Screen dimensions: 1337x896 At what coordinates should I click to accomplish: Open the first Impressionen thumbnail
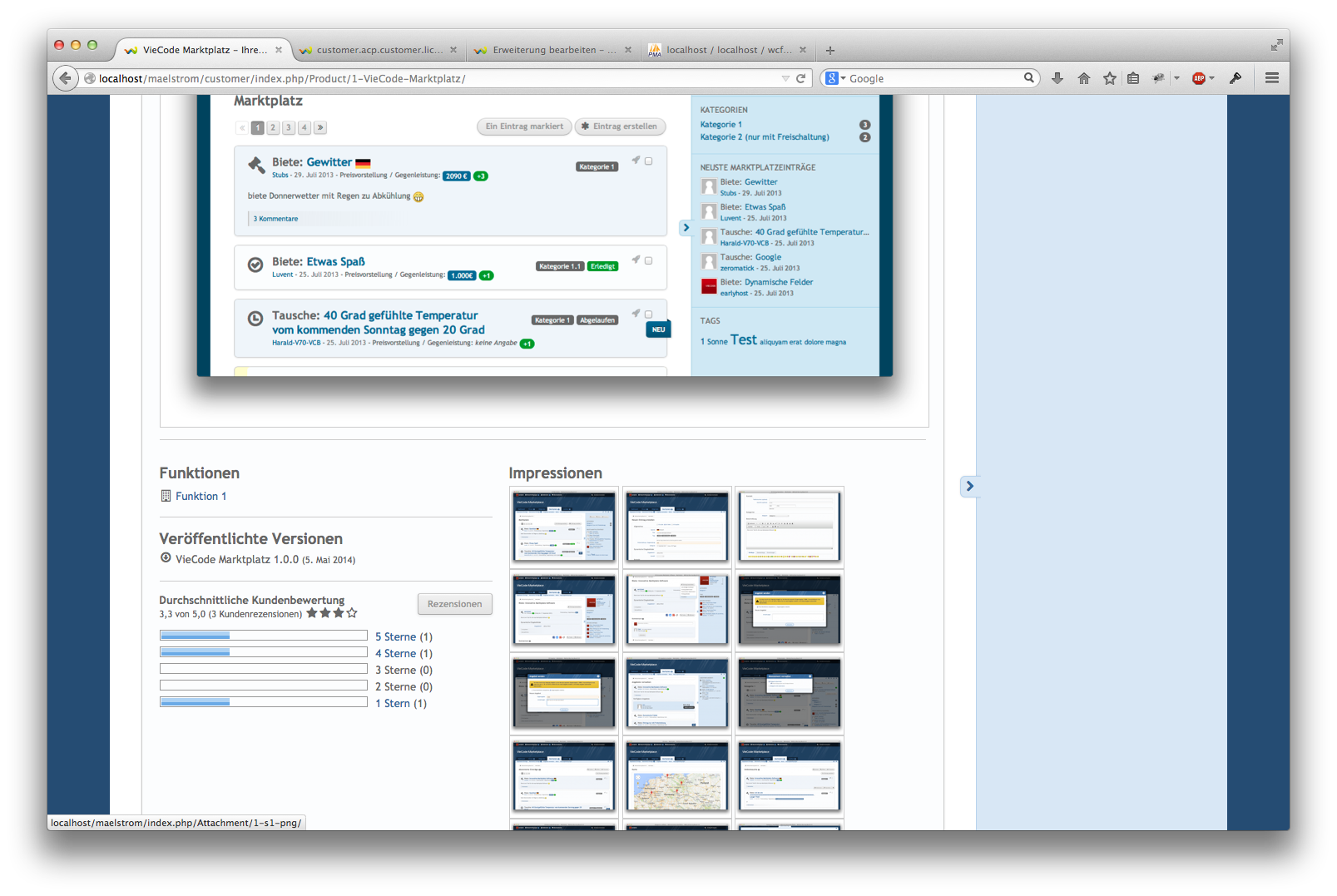[x=564, y=526]
